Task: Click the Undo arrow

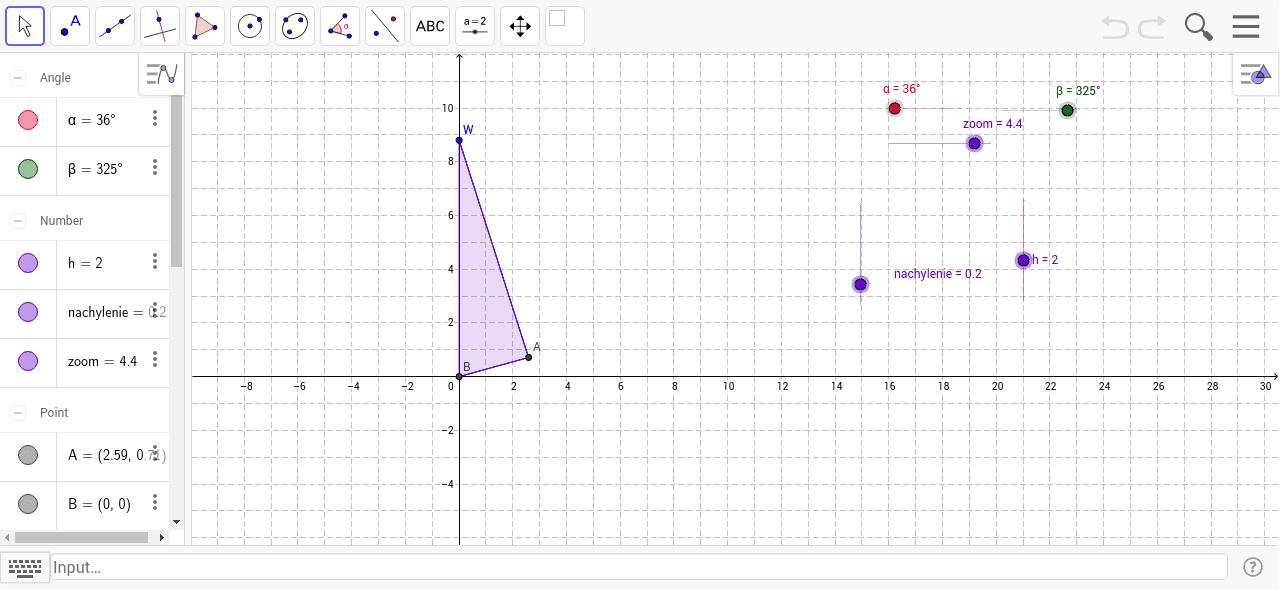Action: point(1115,26)
